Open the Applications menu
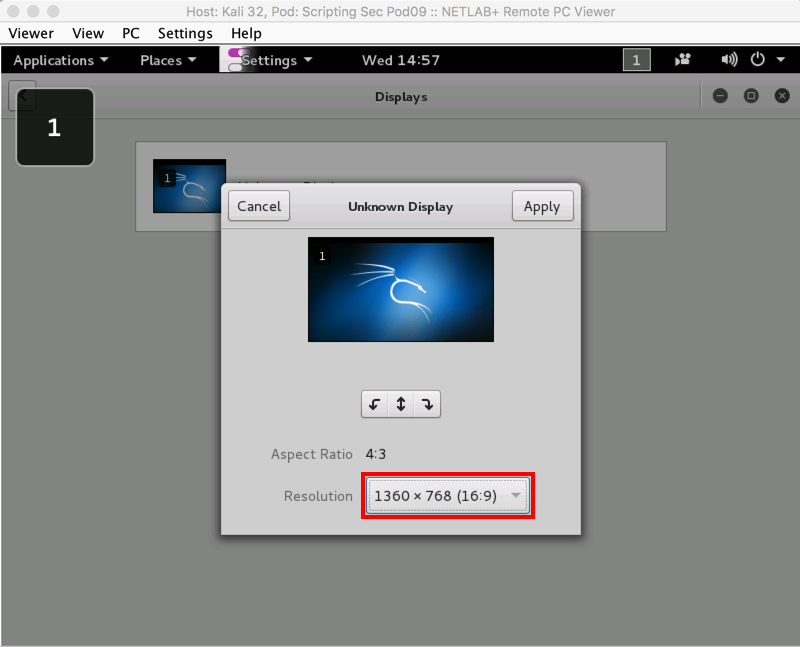The image size is (800, 647). (61, 60)
